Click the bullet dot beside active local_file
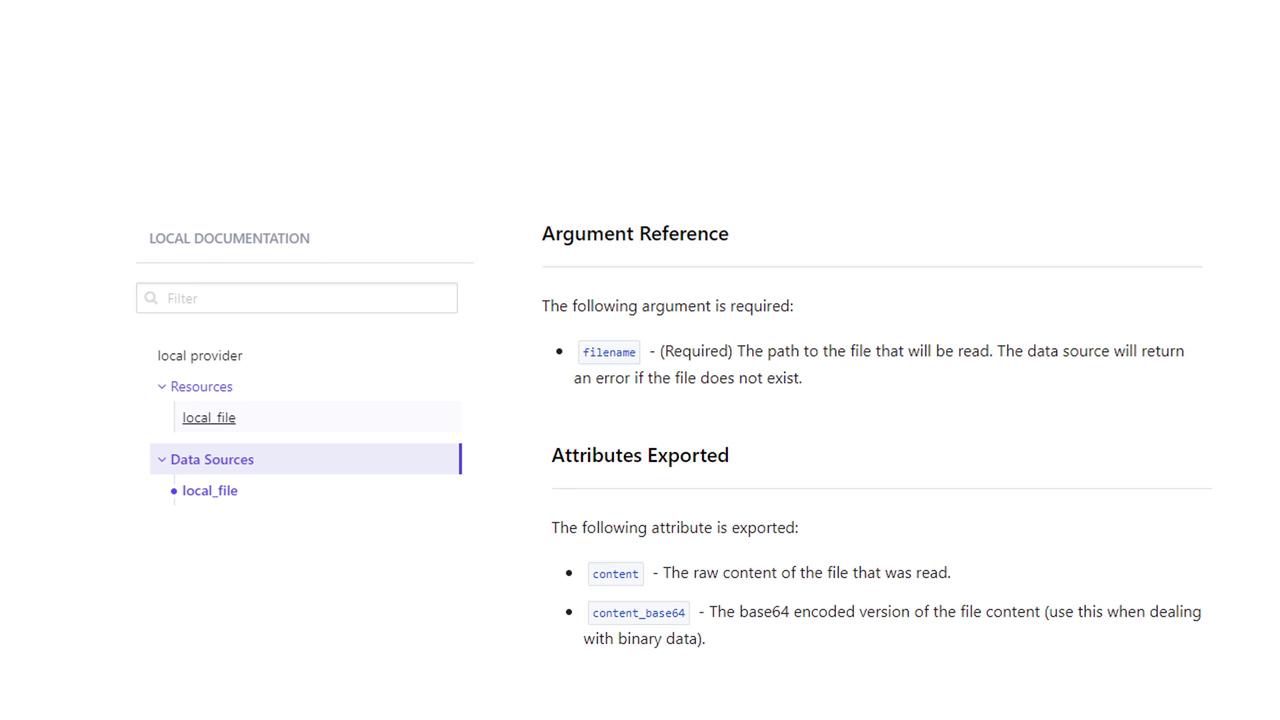This screenshot has width=1280, height=720. coord(174,491)
